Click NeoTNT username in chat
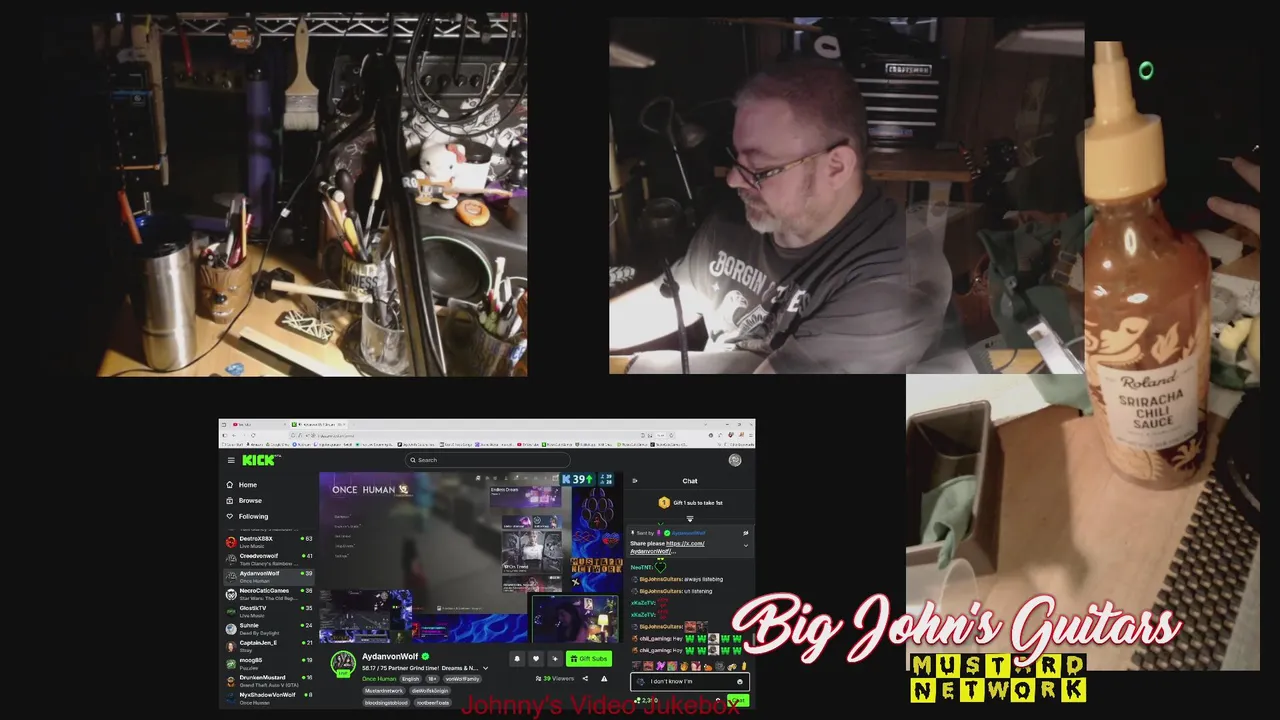This screenshot has width=1280, height=720. click(x=642, y=567)
